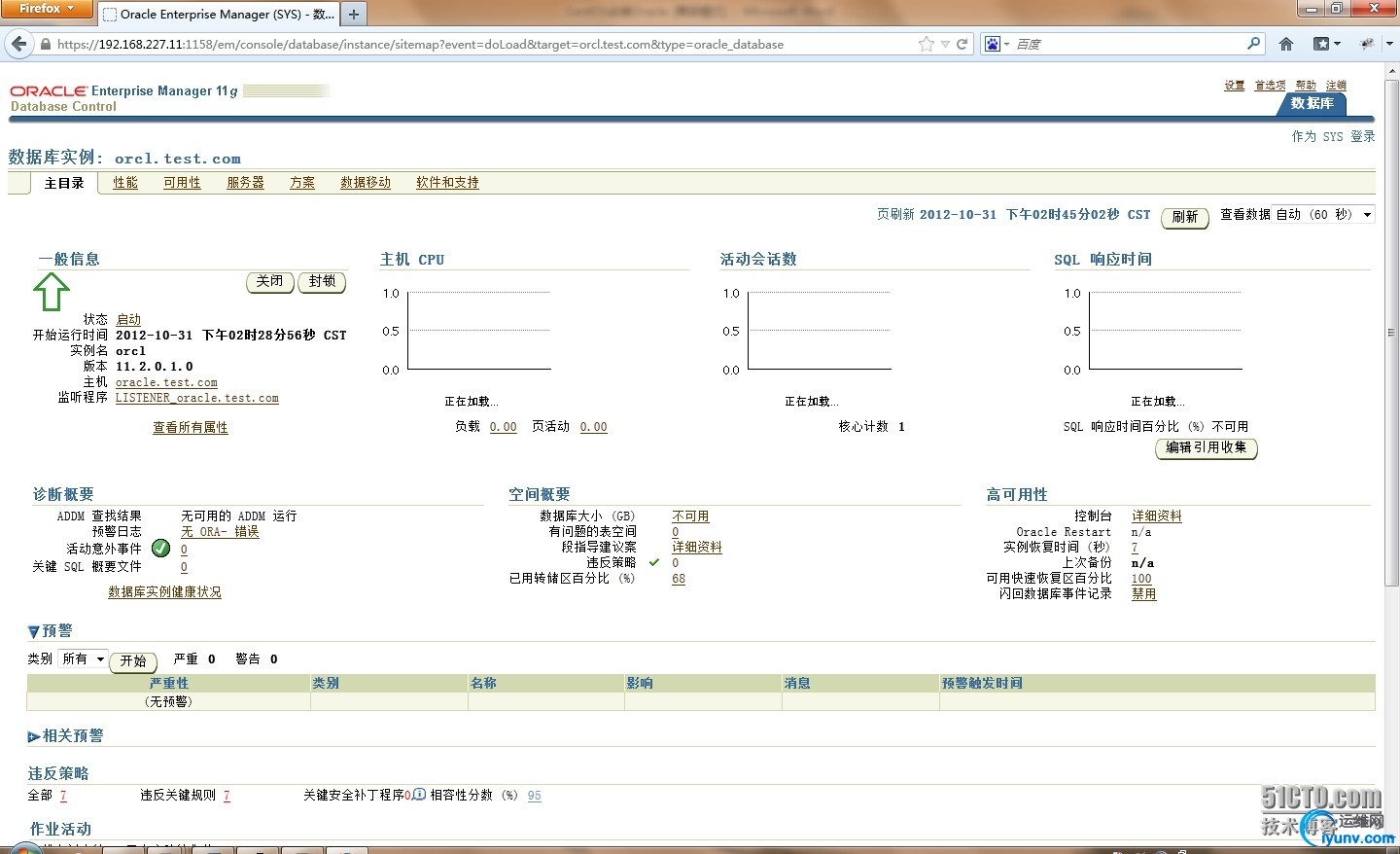Click the 页活动 paging value 0.00

[594, 427]
